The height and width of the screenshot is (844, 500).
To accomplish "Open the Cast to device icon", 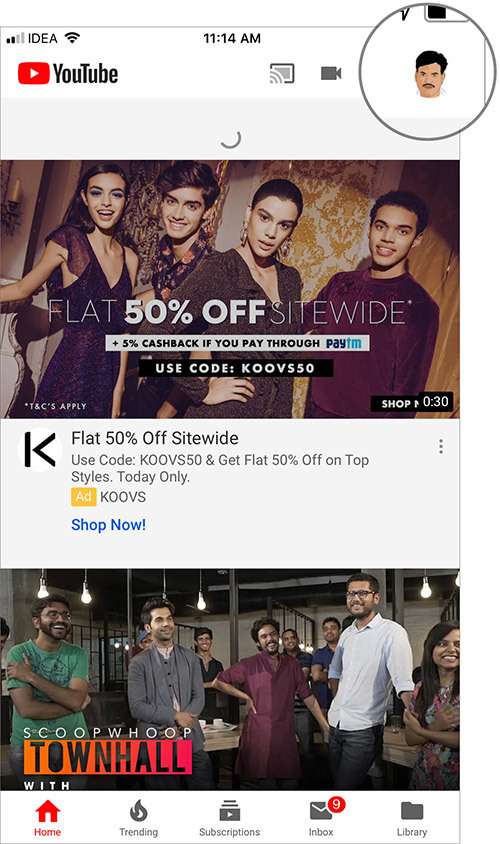I will (x=282, y=74).
